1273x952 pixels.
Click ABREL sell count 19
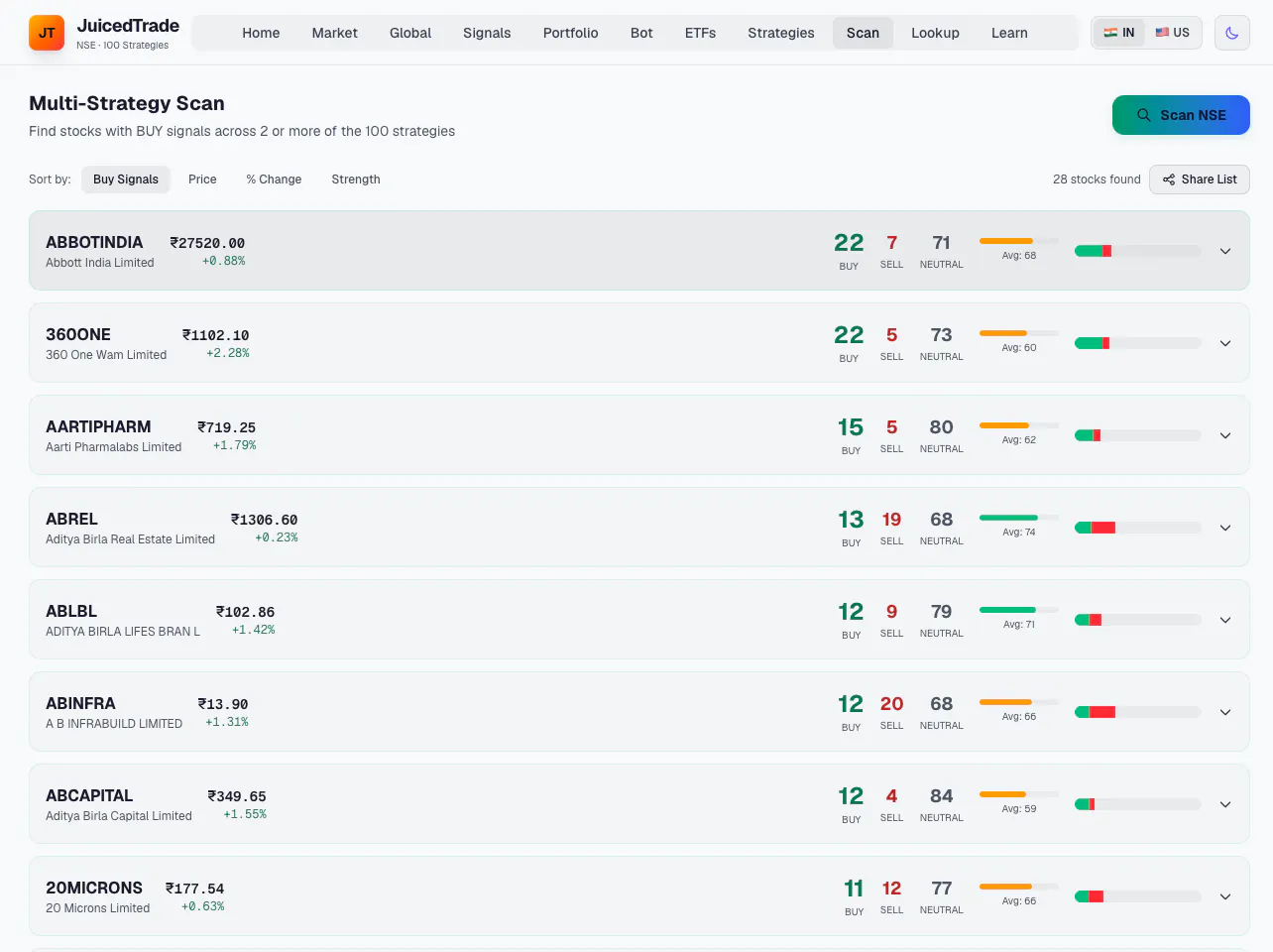[891, 520]
